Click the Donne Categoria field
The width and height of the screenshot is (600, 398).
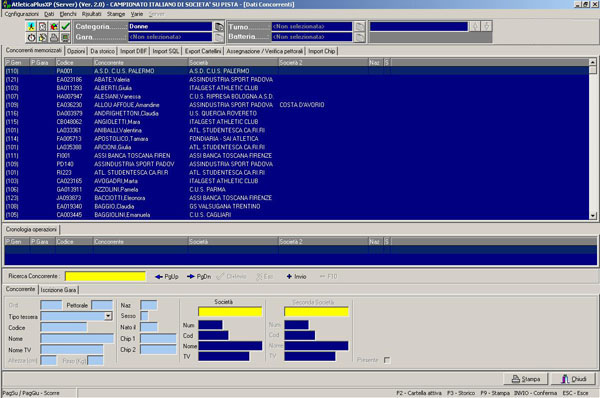(170, 26)
